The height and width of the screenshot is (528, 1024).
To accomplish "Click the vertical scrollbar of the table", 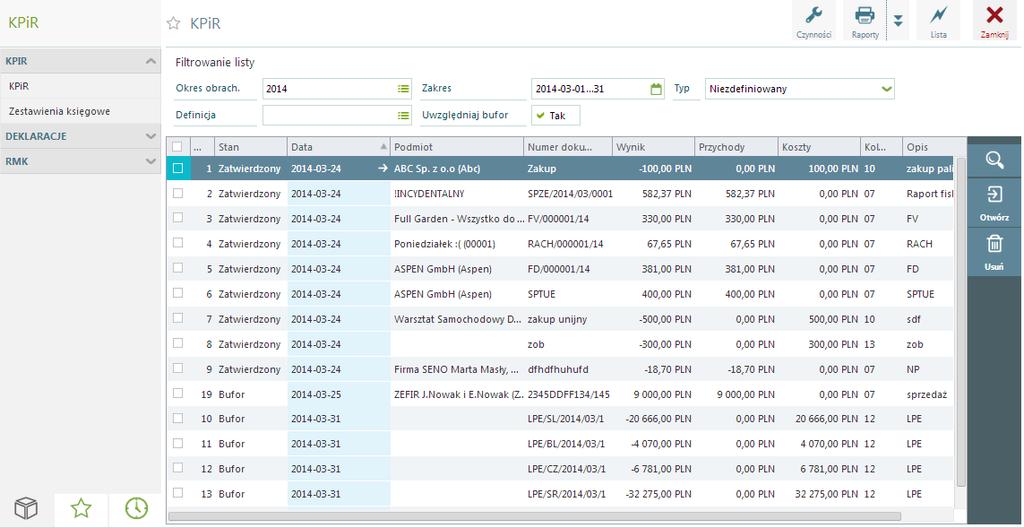I will (x=961, y=322).
